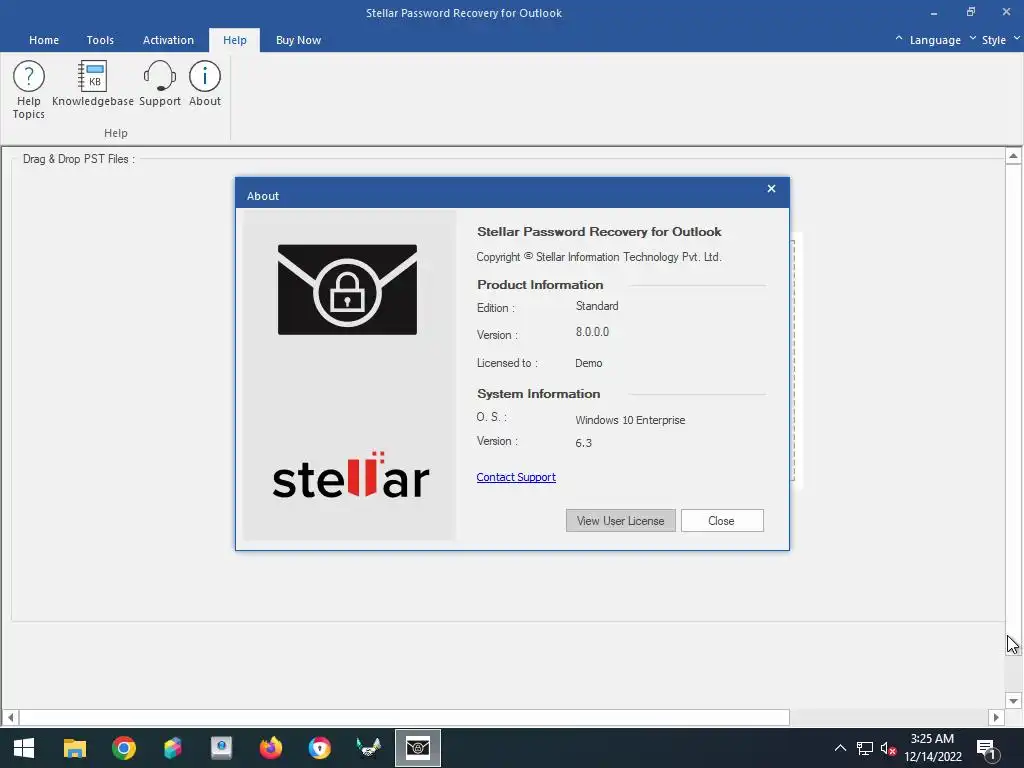Open the Windows Start menu

coord(24,748)
